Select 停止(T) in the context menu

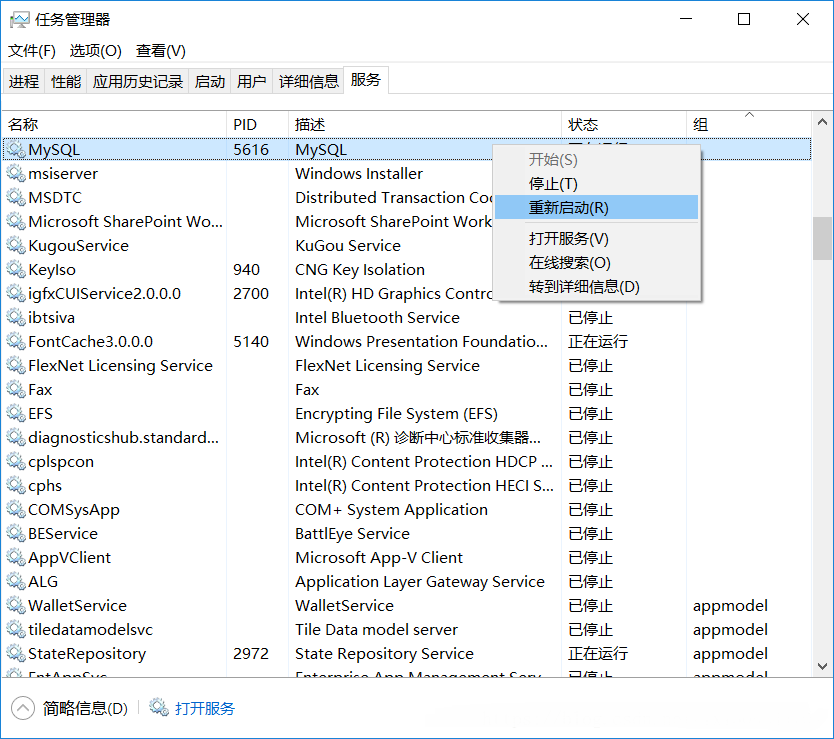click(x=553, y=184)
